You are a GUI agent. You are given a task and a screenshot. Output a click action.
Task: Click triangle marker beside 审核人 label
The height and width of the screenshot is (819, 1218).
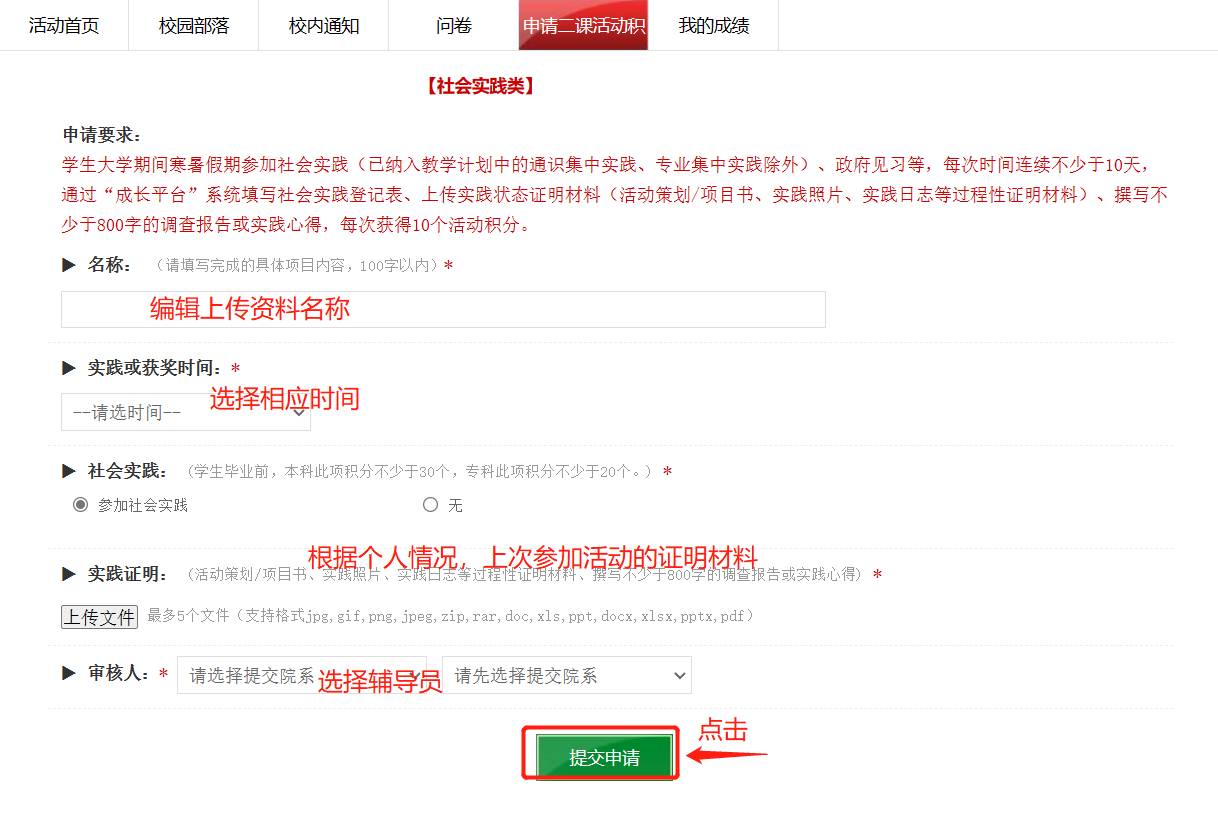point(69,673)
